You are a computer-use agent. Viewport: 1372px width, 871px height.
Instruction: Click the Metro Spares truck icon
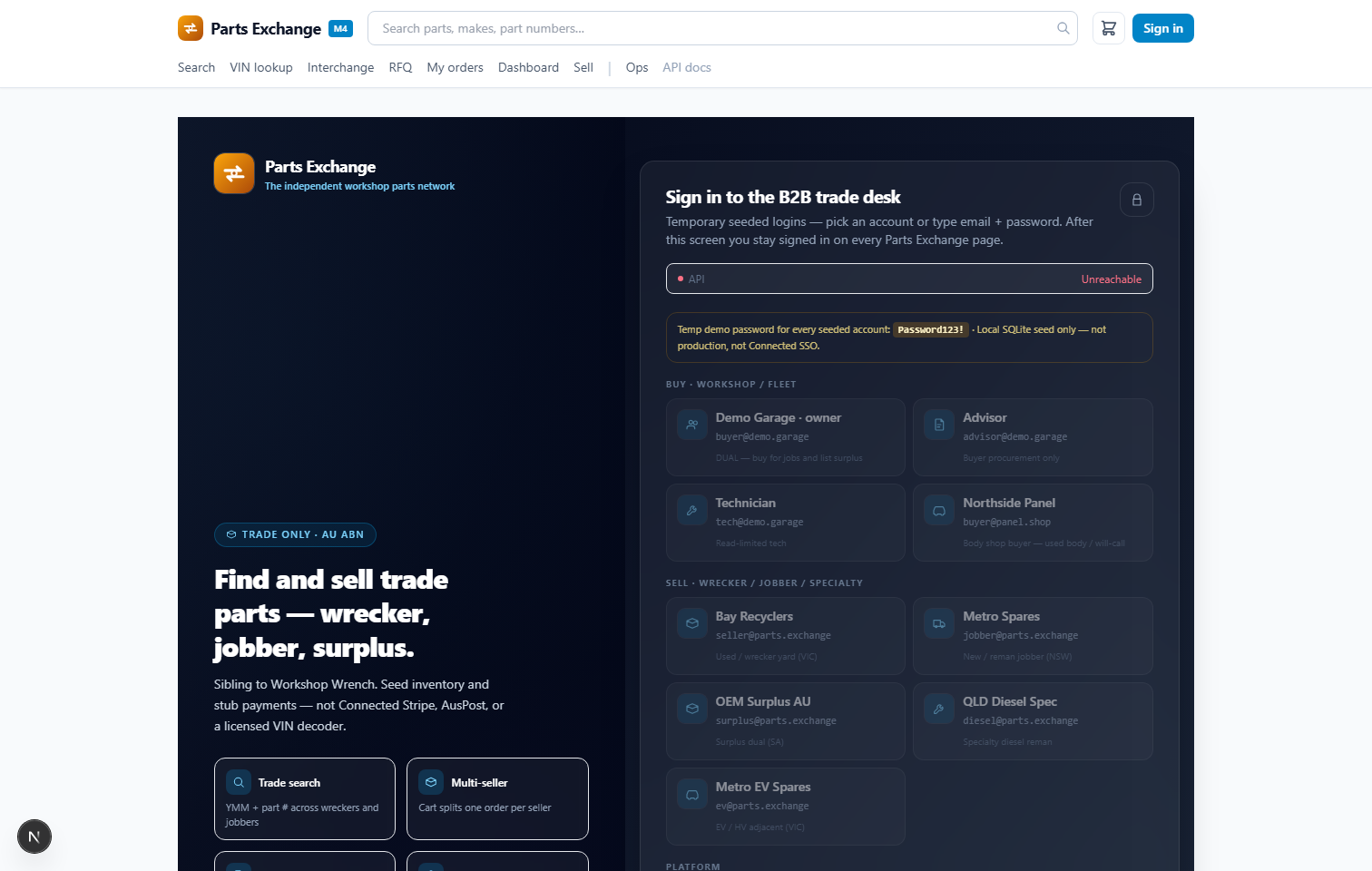(939, 623)
